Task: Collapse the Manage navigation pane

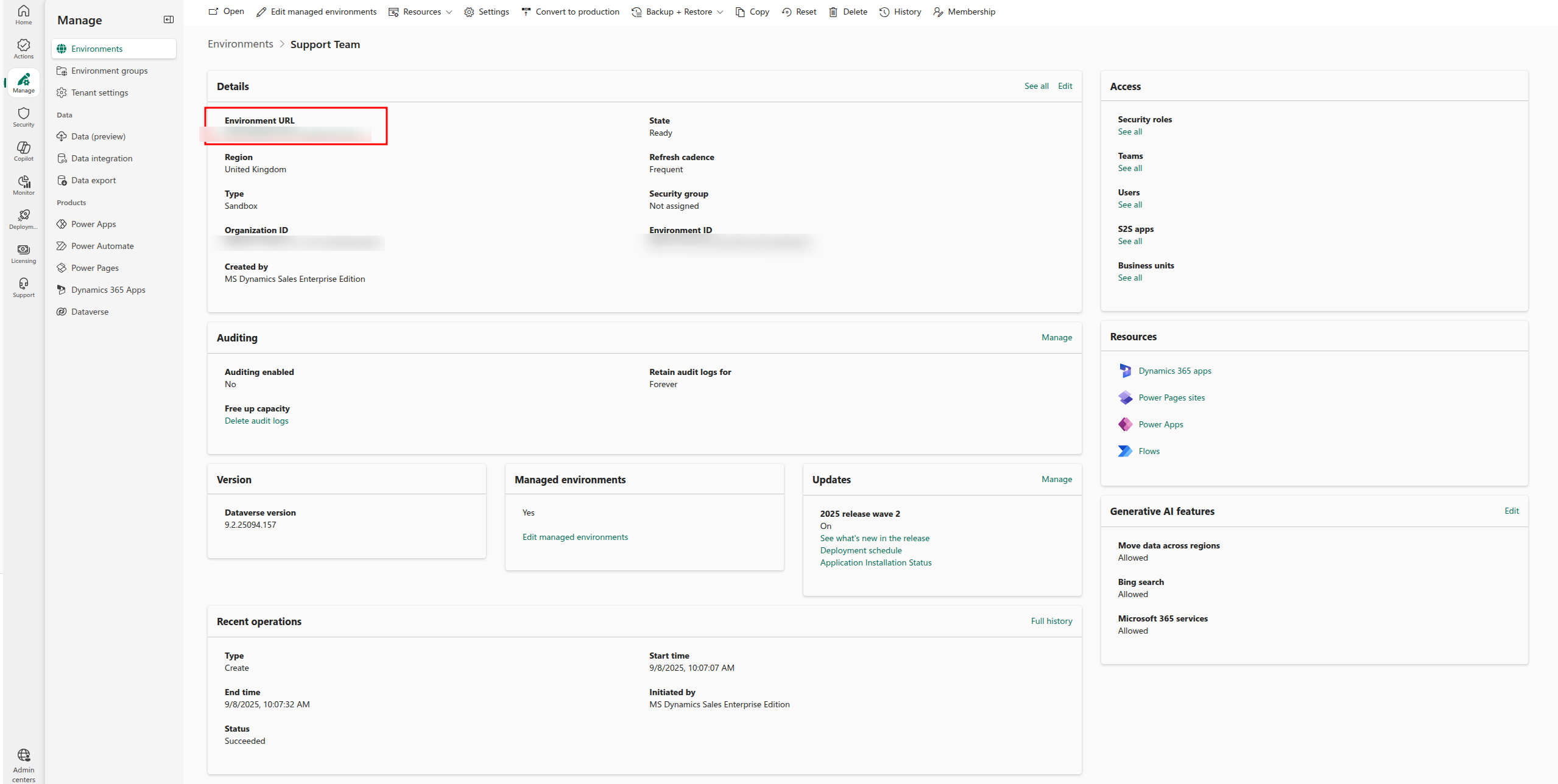Action: [x=169, y=20]
